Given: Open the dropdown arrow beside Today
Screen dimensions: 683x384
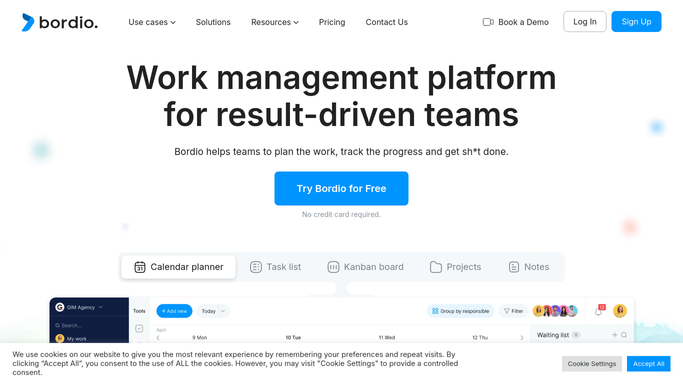Looking at the screenshot, I should coord(223,311).
